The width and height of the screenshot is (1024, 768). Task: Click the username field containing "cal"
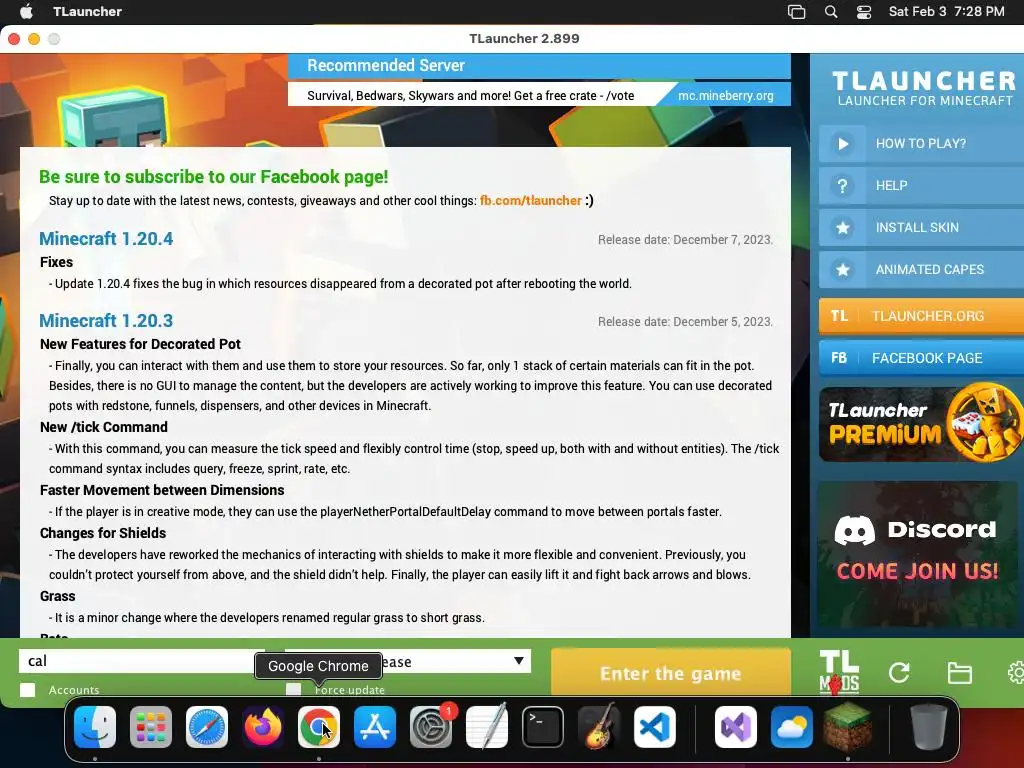tap(142, 661)
